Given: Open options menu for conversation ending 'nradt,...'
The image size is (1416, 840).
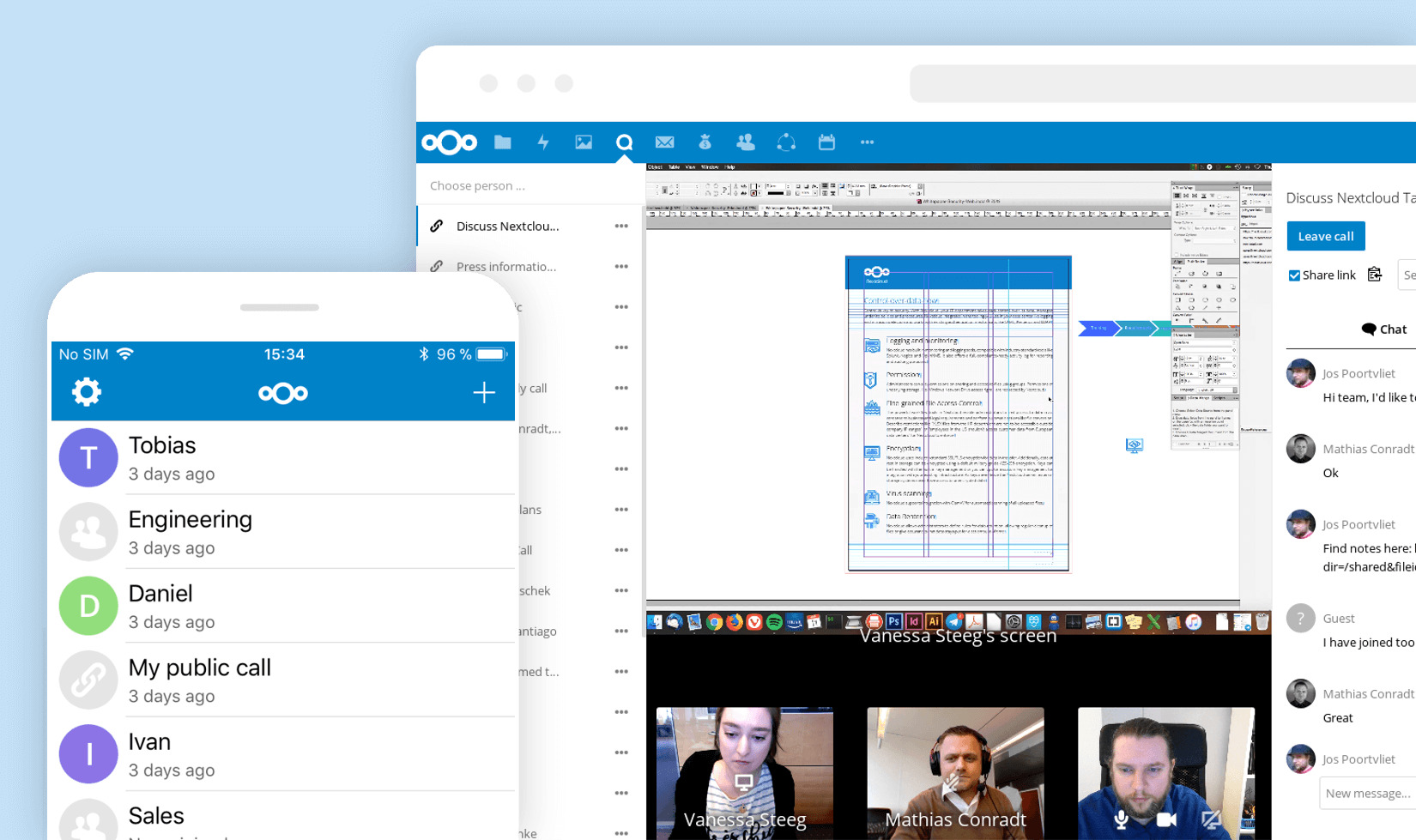Looking at the screenshot, I should click(621, 429).
